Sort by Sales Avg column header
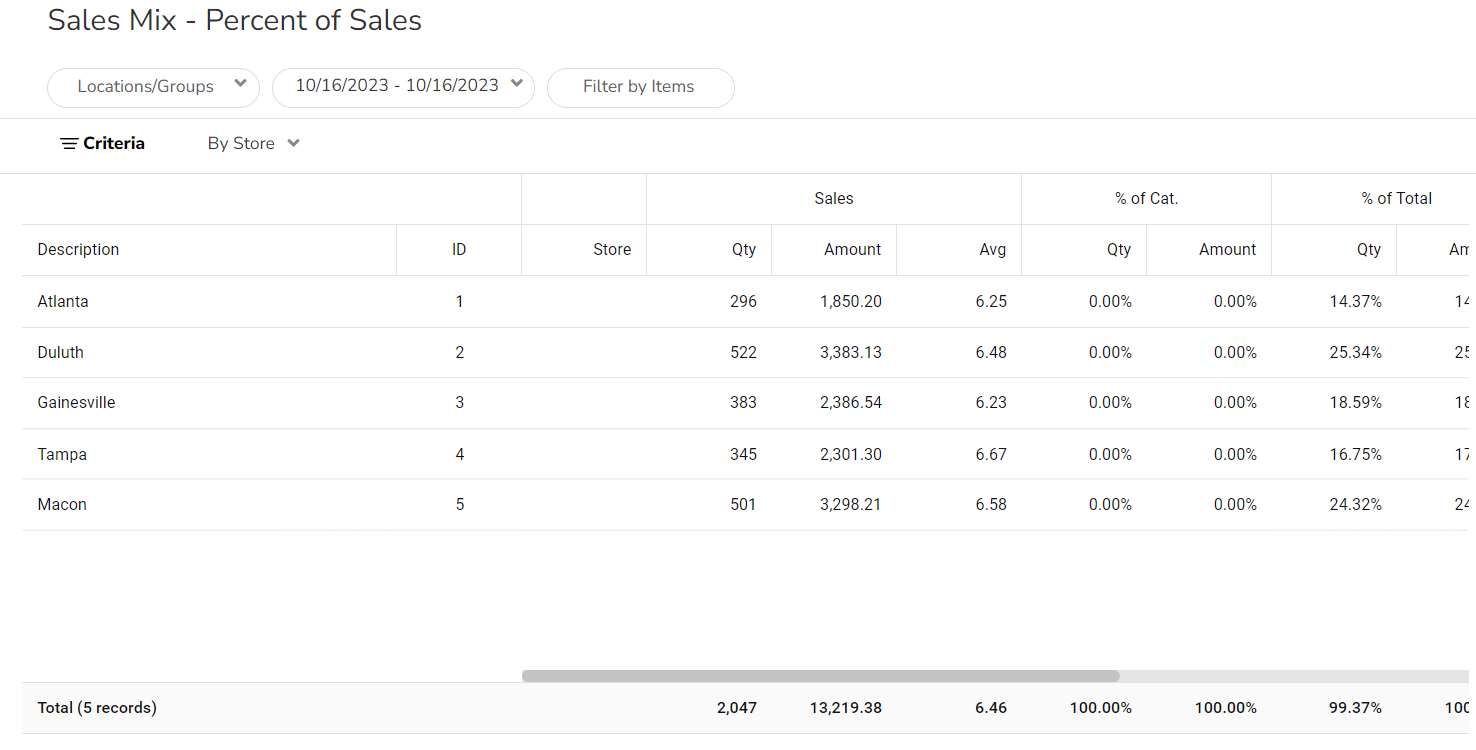The width and height of the screenshot is (1476, 750). tap(992, 250)
